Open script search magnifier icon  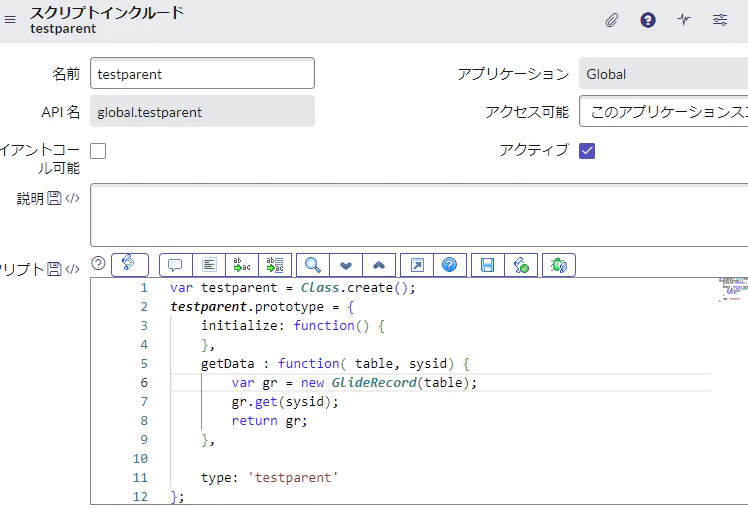[x=313, y=265]
